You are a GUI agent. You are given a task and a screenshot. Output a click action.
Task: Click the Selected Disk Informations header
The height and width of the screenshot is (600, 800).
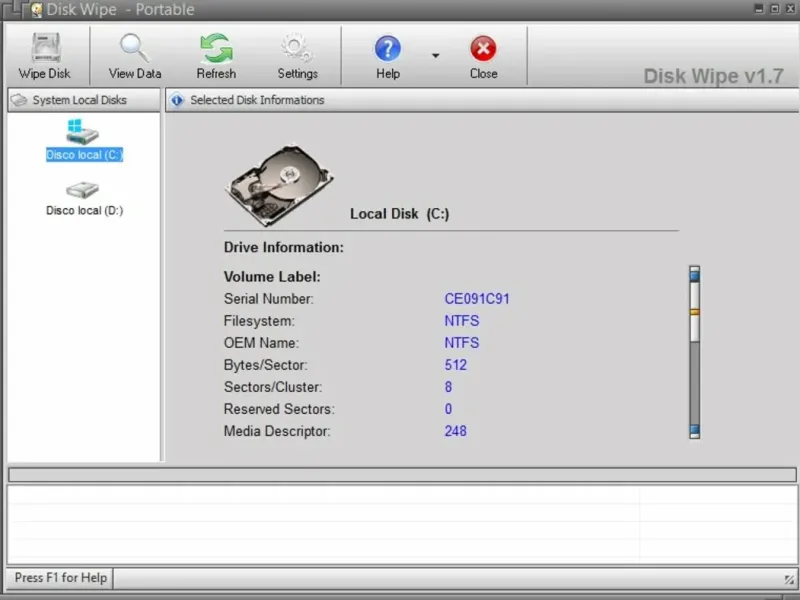482,100
